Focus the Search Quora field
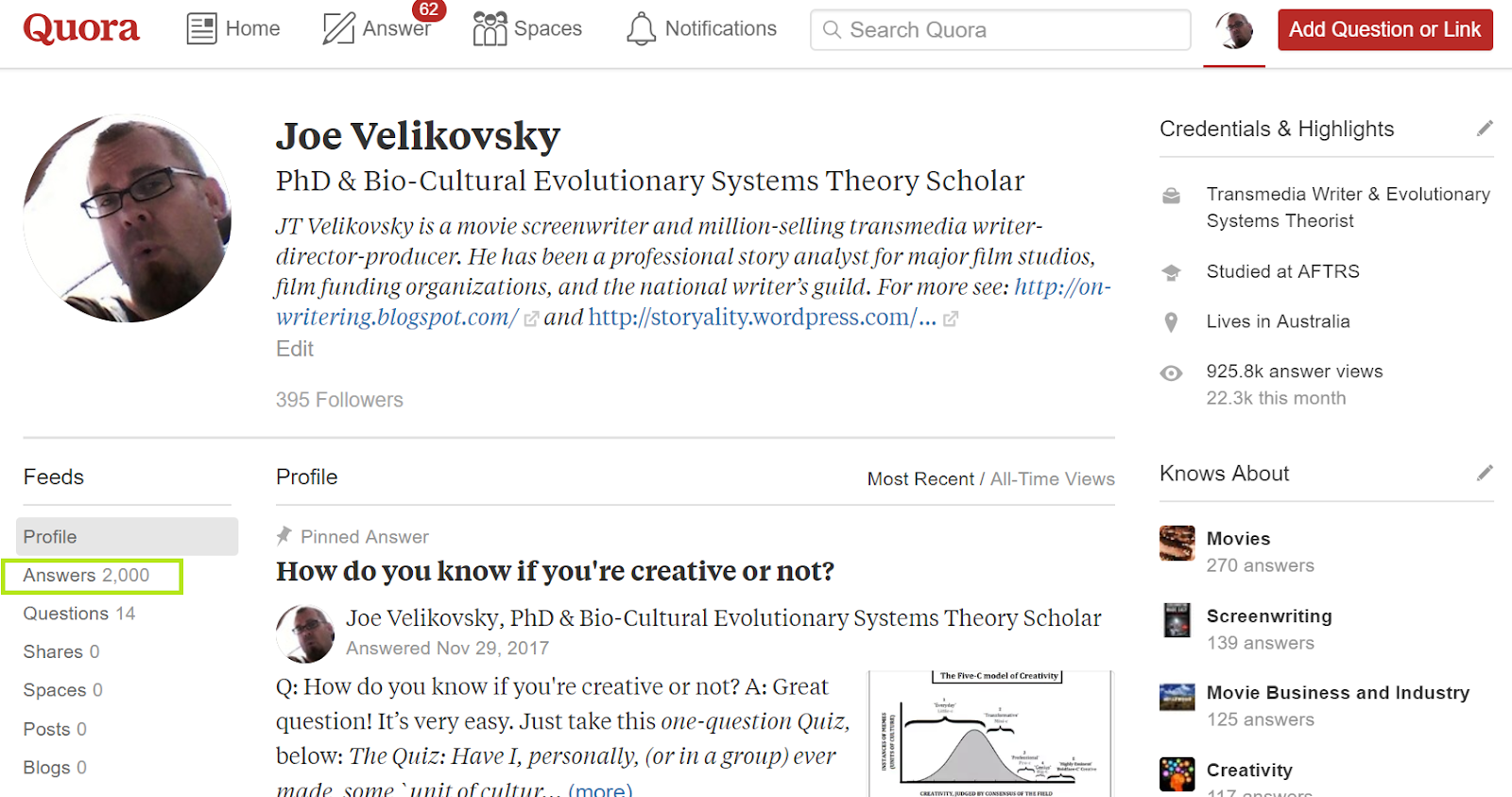This screenshot has height=797, width=1512. pyautogui.click(x=1000, y=30)
